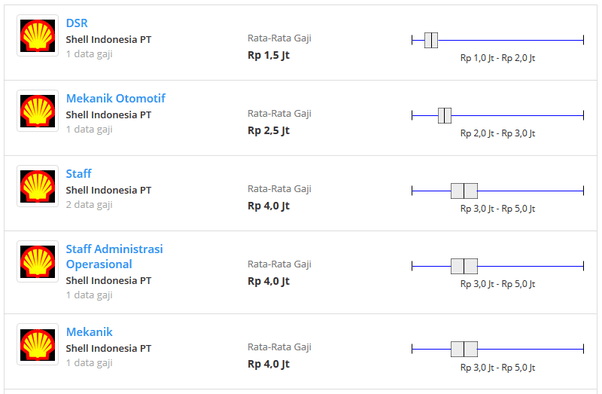
Task: Click Shell Indonesia PT under DSR
Action: tap(109, 40)
